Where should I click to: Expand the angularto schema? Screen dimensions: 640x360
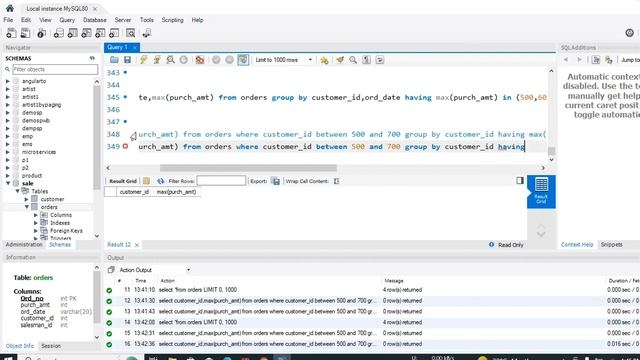(7, 81)
